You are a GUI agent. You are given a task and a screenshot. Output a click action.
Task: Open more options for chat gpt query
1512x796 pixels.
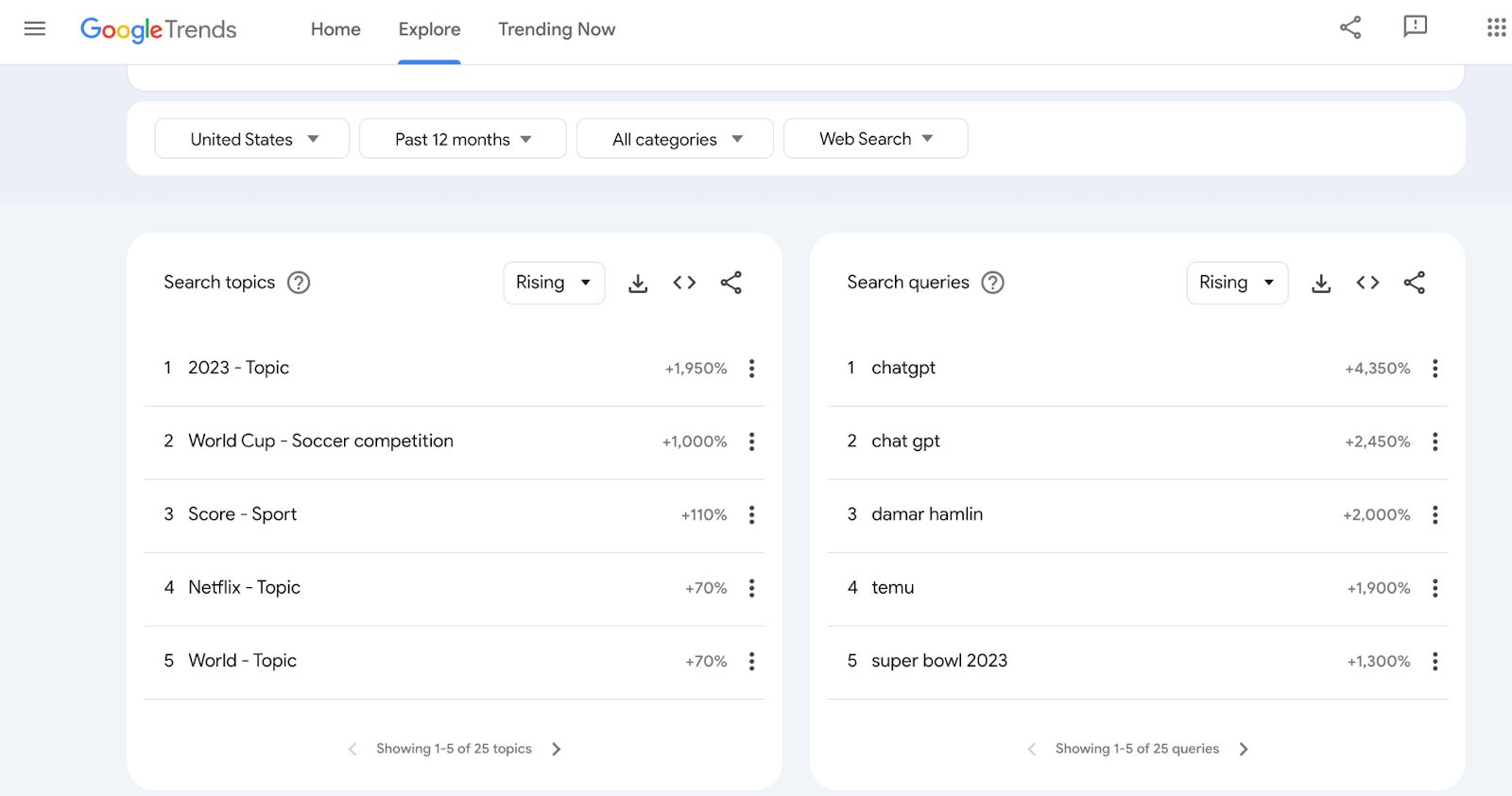(1435, 441)
